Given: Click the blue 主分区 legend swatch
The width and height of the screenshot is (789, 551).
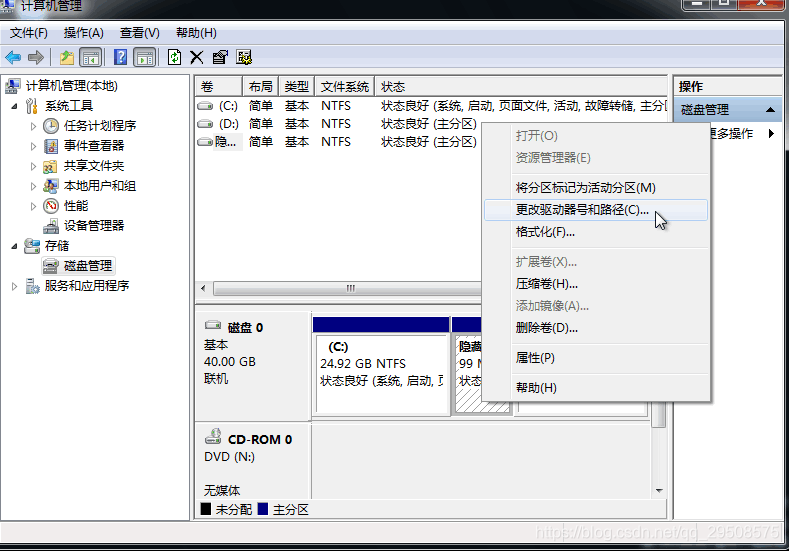Looking at the screenshot, I should point(263,509).
